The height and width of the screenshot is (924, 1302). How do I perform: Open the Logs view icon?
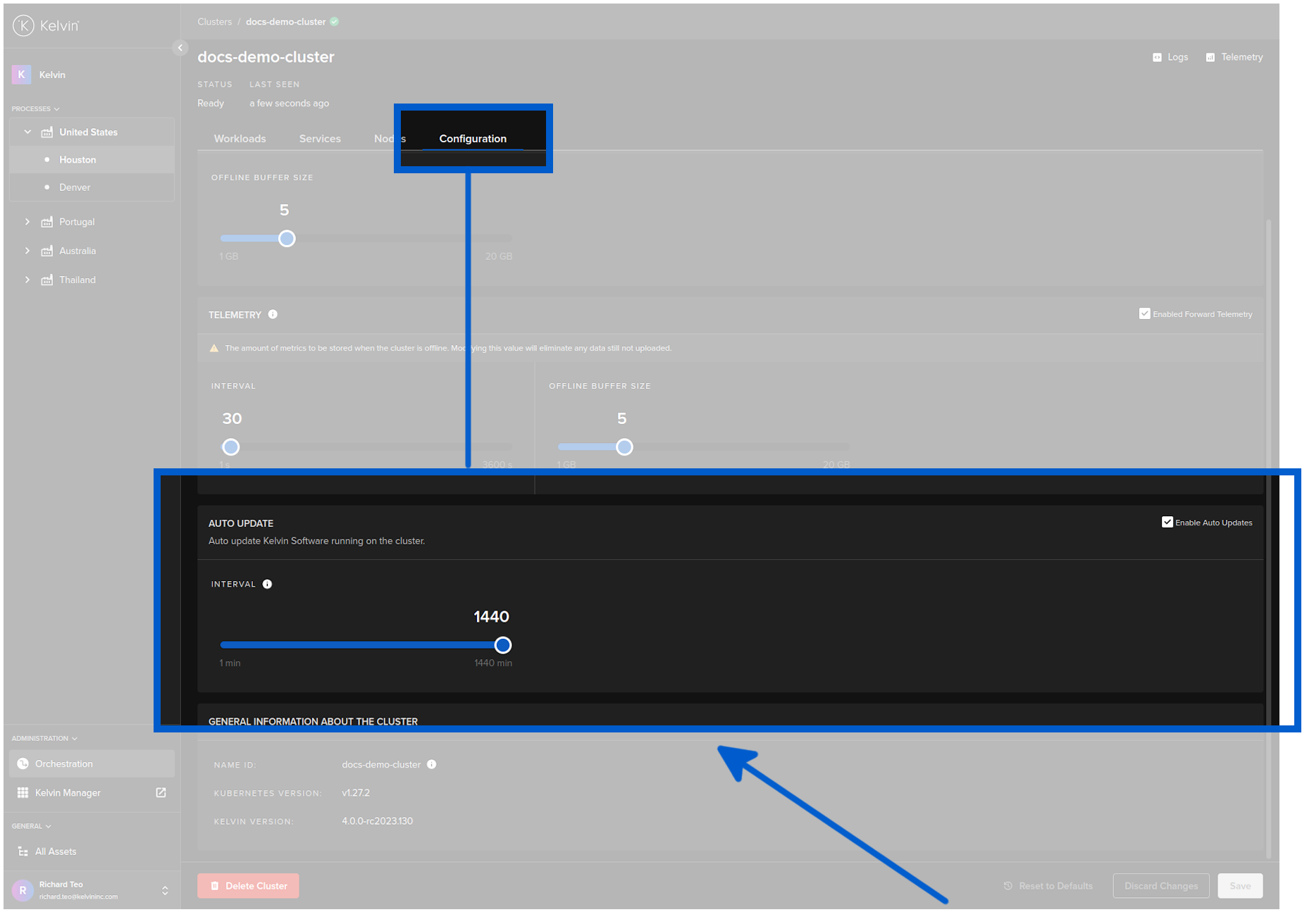pos(1157,58)
